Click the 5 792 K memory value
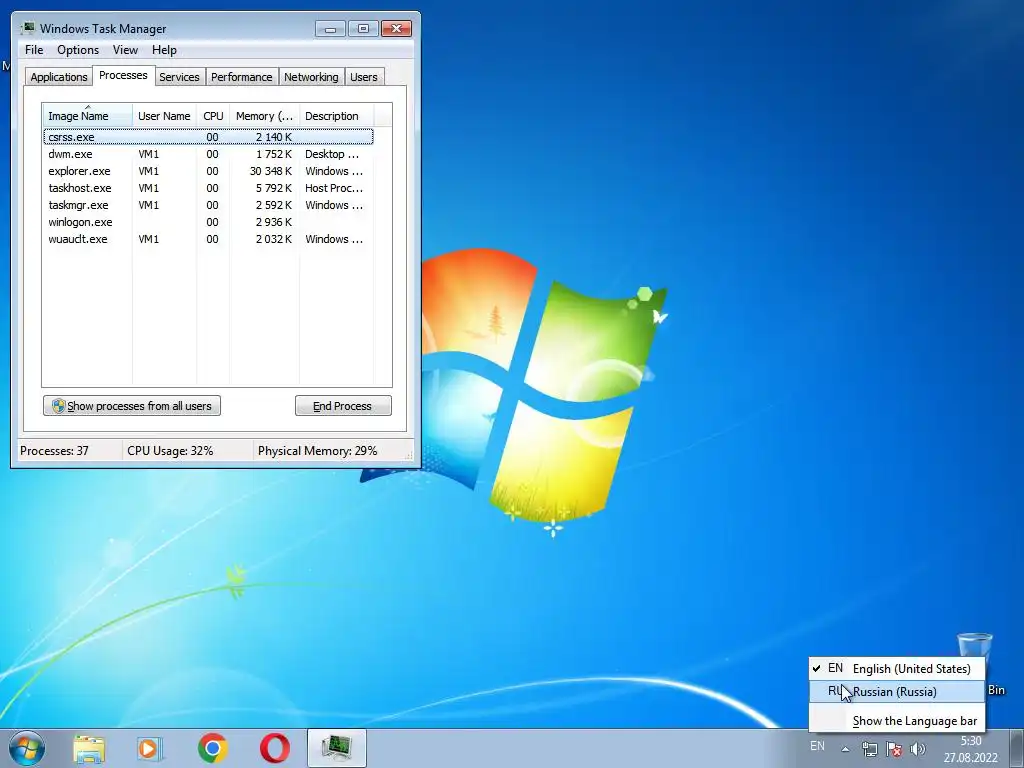 (x=274, y=188)
